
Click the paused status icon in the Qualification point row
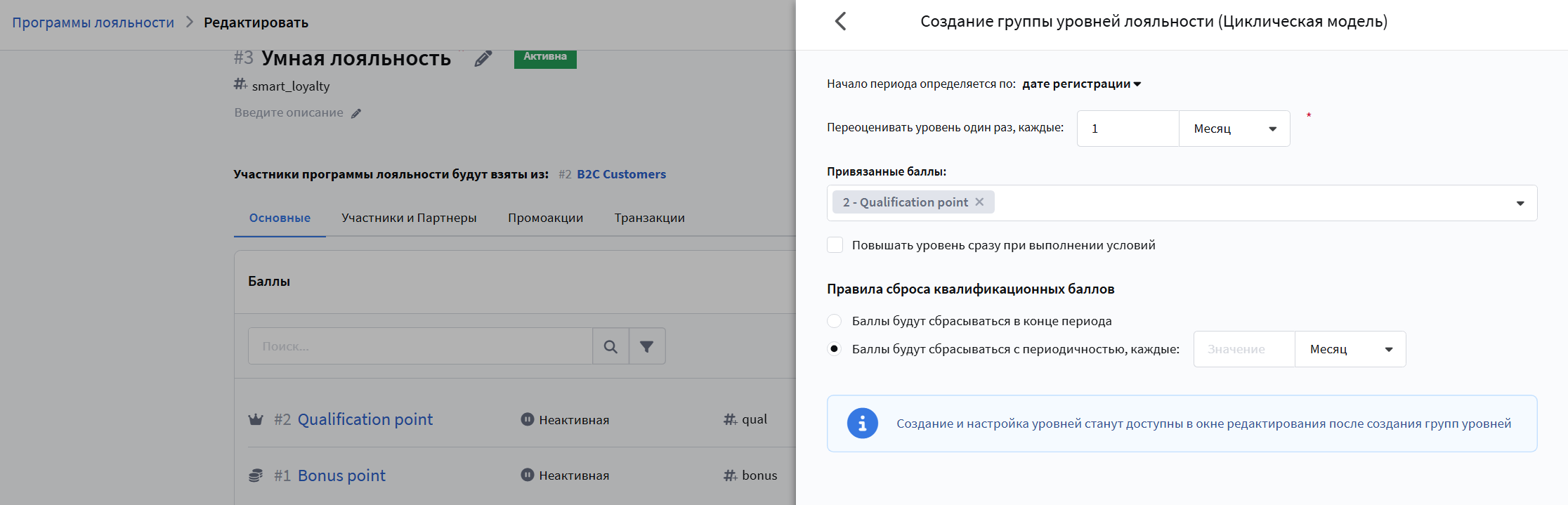point(528,419)
